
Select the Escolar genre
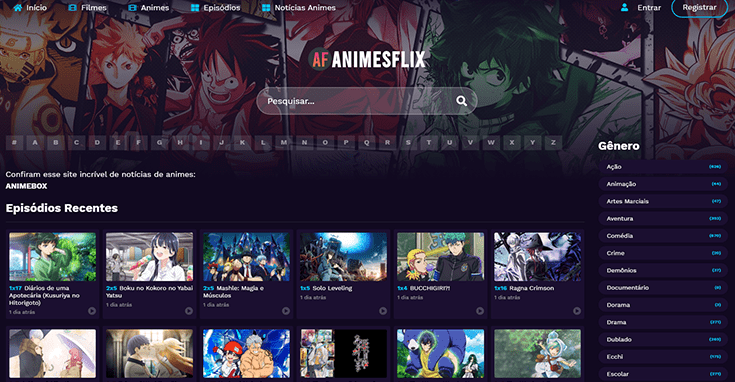(x=663, y=374)
